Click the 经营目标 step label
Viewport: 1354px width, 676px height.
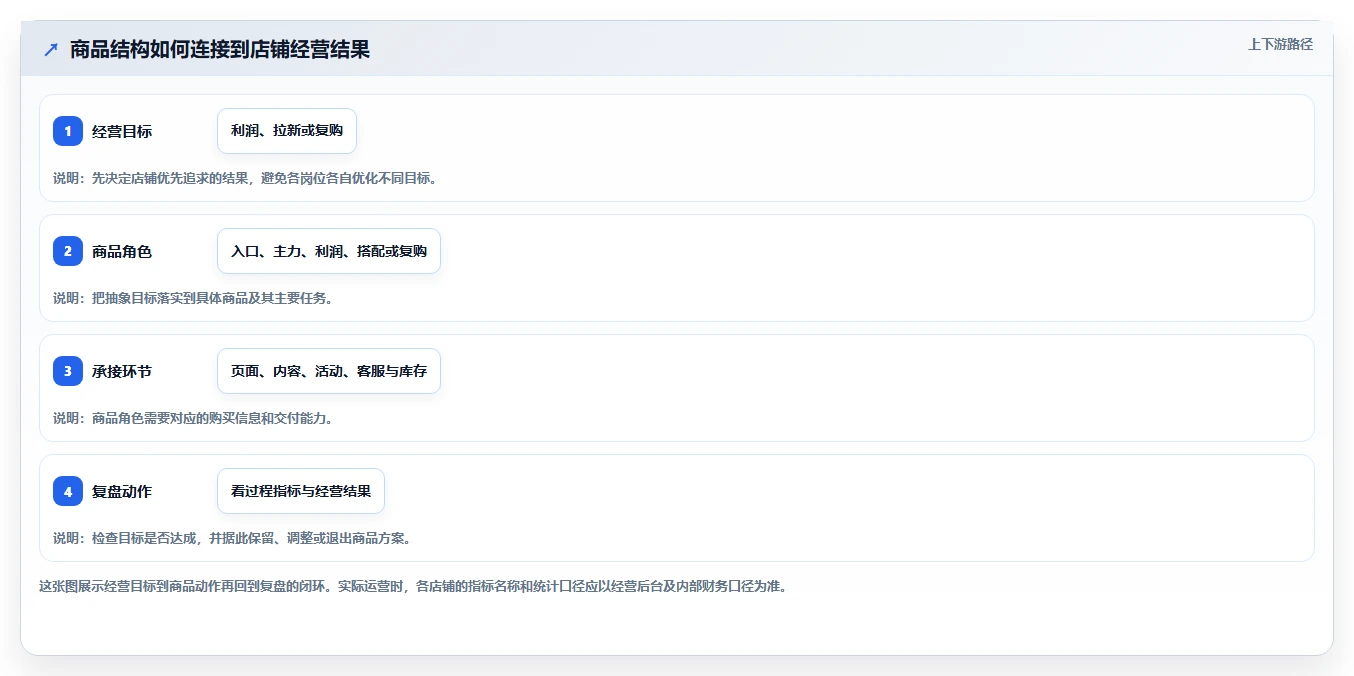point(122,131)
